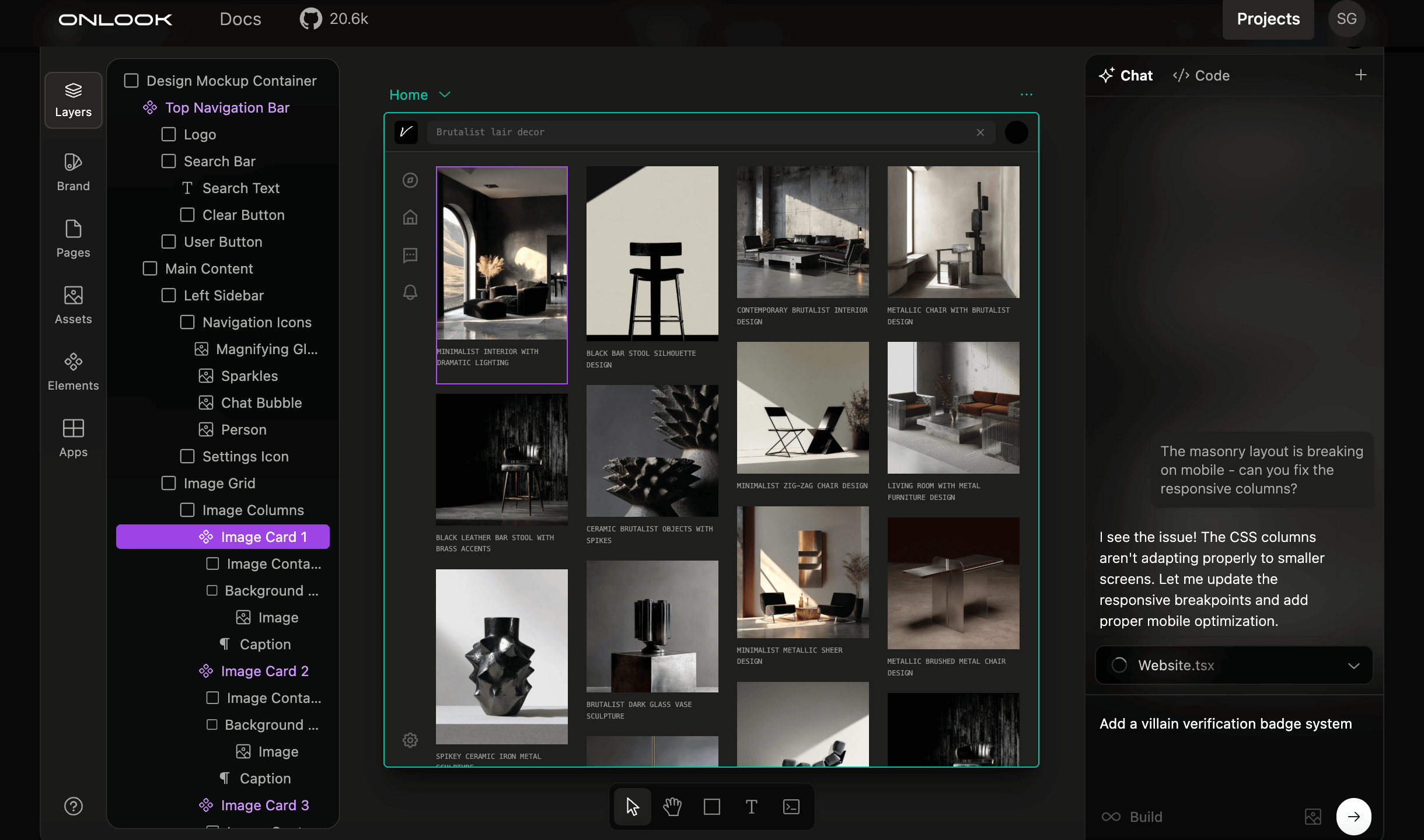Open the terminal tool in toolbar
This screenshot has height=840, width=1424.
click(791, 807)
